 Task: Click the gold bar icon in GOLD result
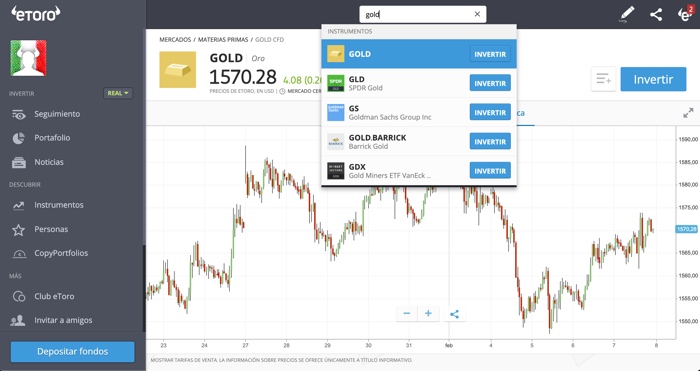pyautogui.click(x=336, y=54)
